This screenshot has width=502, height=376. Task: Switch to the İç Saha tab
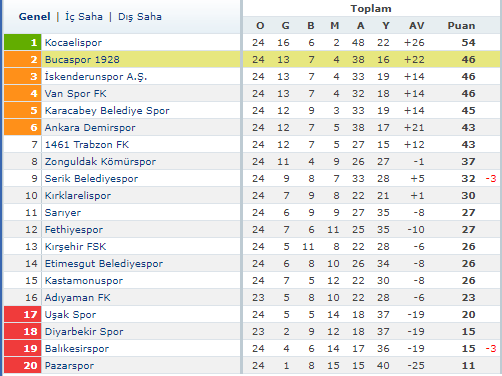point(84,16)
